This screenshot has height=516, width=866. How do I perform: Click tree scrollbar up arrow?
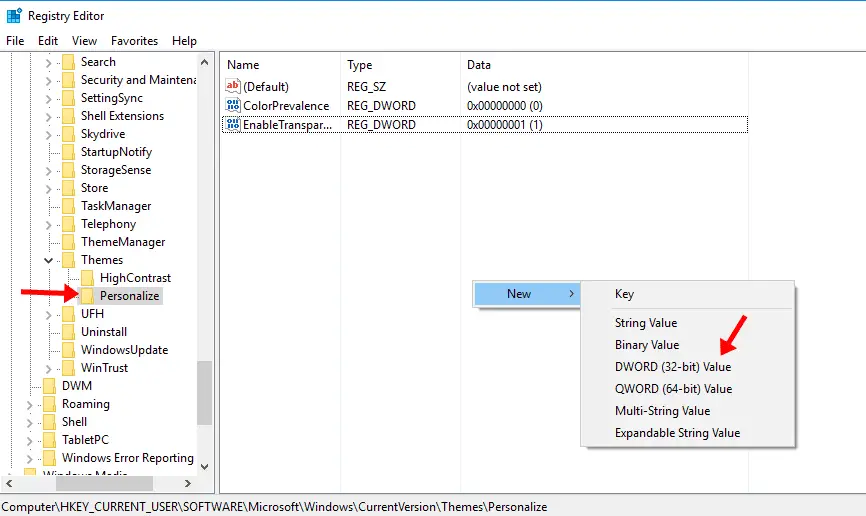pos(204,62)
